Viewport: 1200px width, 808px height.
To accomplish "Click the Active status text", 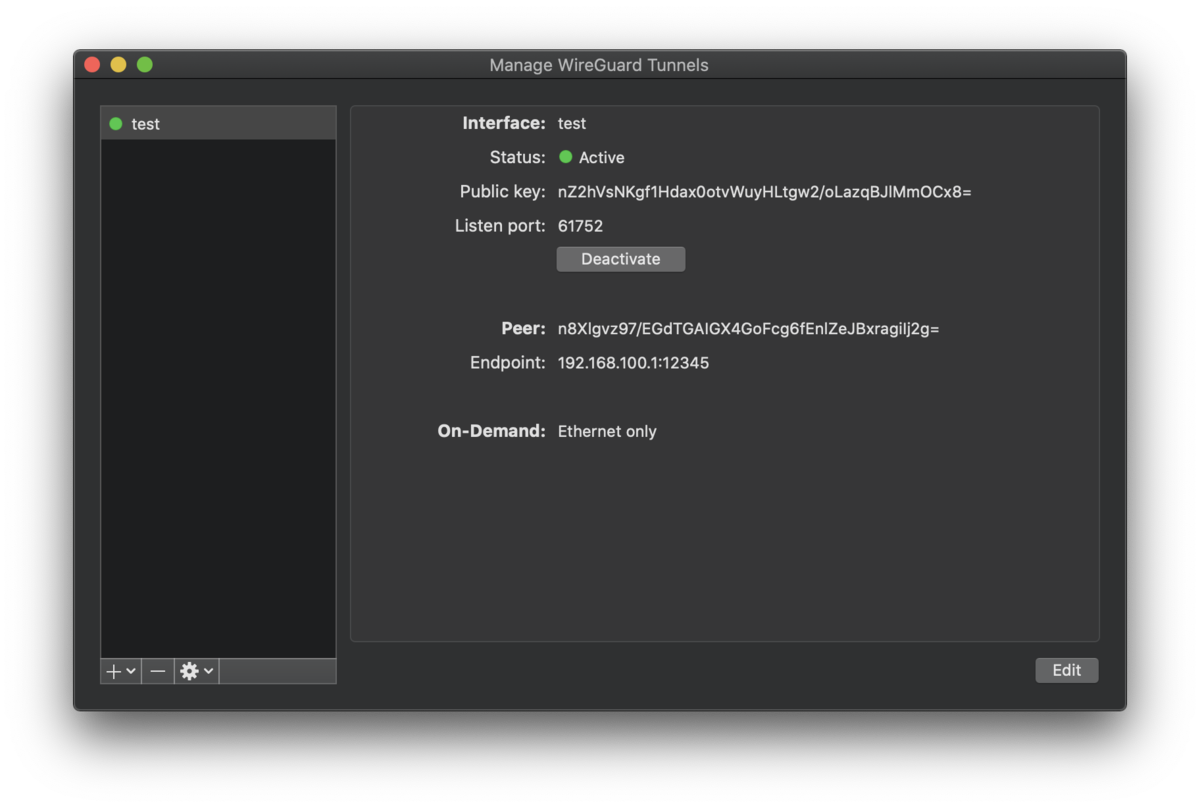I will 602,158.
